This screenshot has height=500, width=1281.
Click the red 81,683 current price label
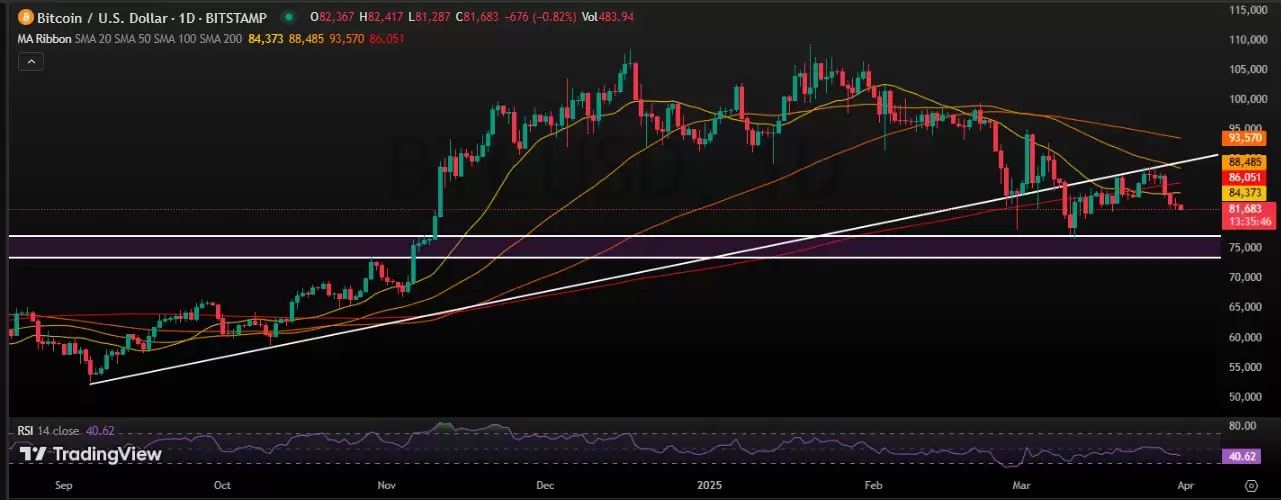click(x=1246, y=209)
